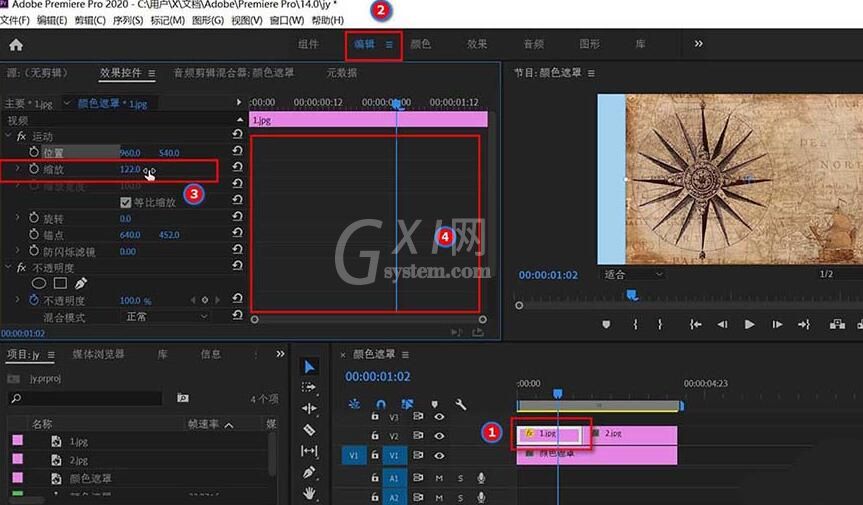This screenshot has height=505, width=863.
Task: Toggle Opacity animation stopwatch
Action: point(34,300)
